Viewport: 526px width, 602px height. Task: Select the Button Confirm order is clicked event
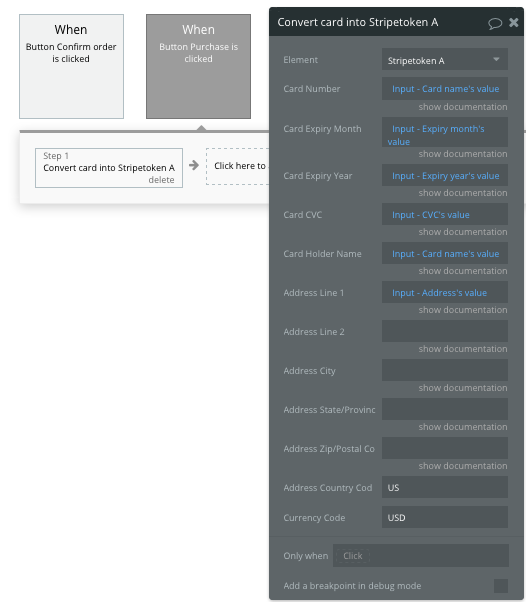[x=71, y=66]
